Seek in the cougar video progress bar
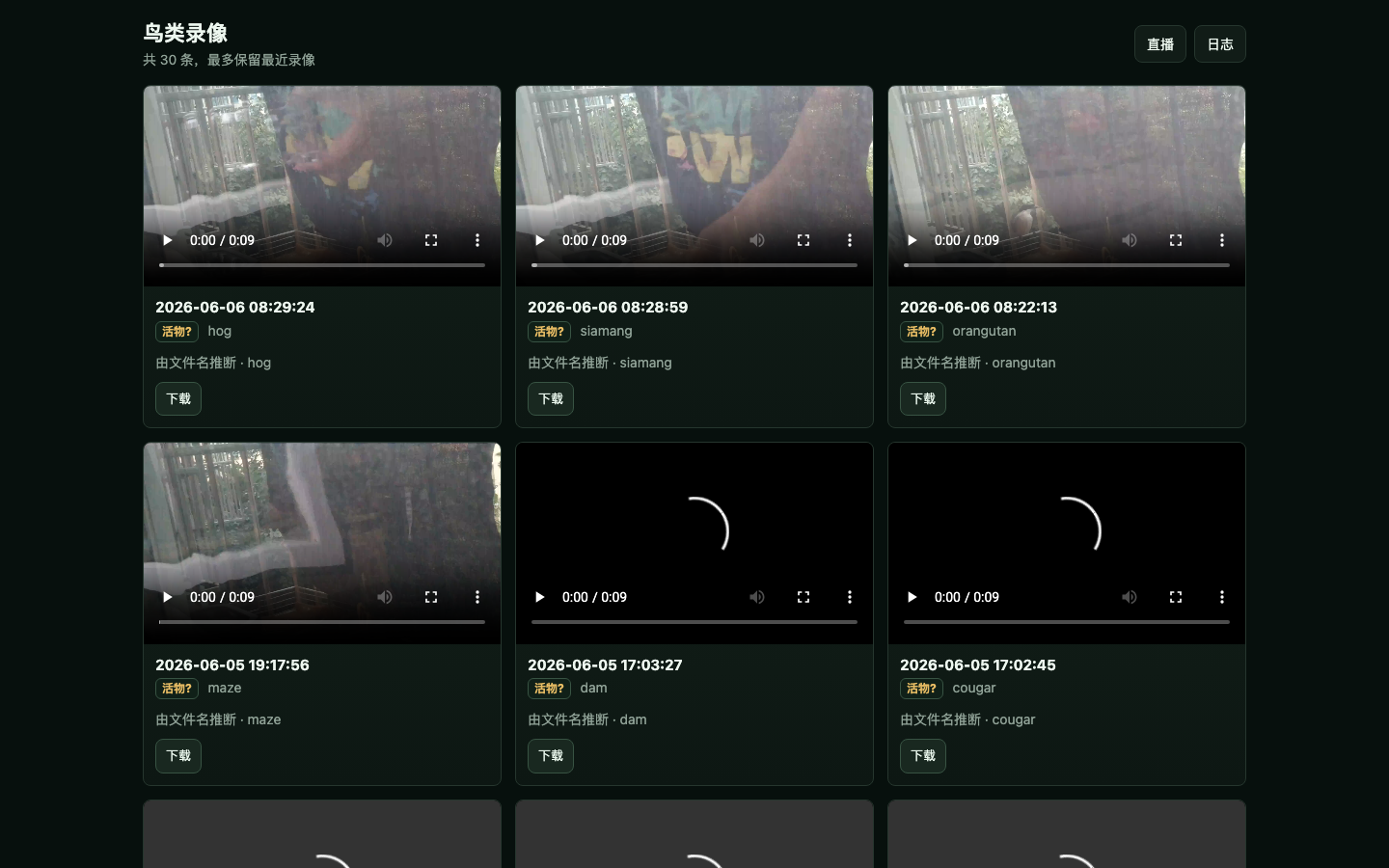This screenshot has width=1389, height=868. [1067, 621]
